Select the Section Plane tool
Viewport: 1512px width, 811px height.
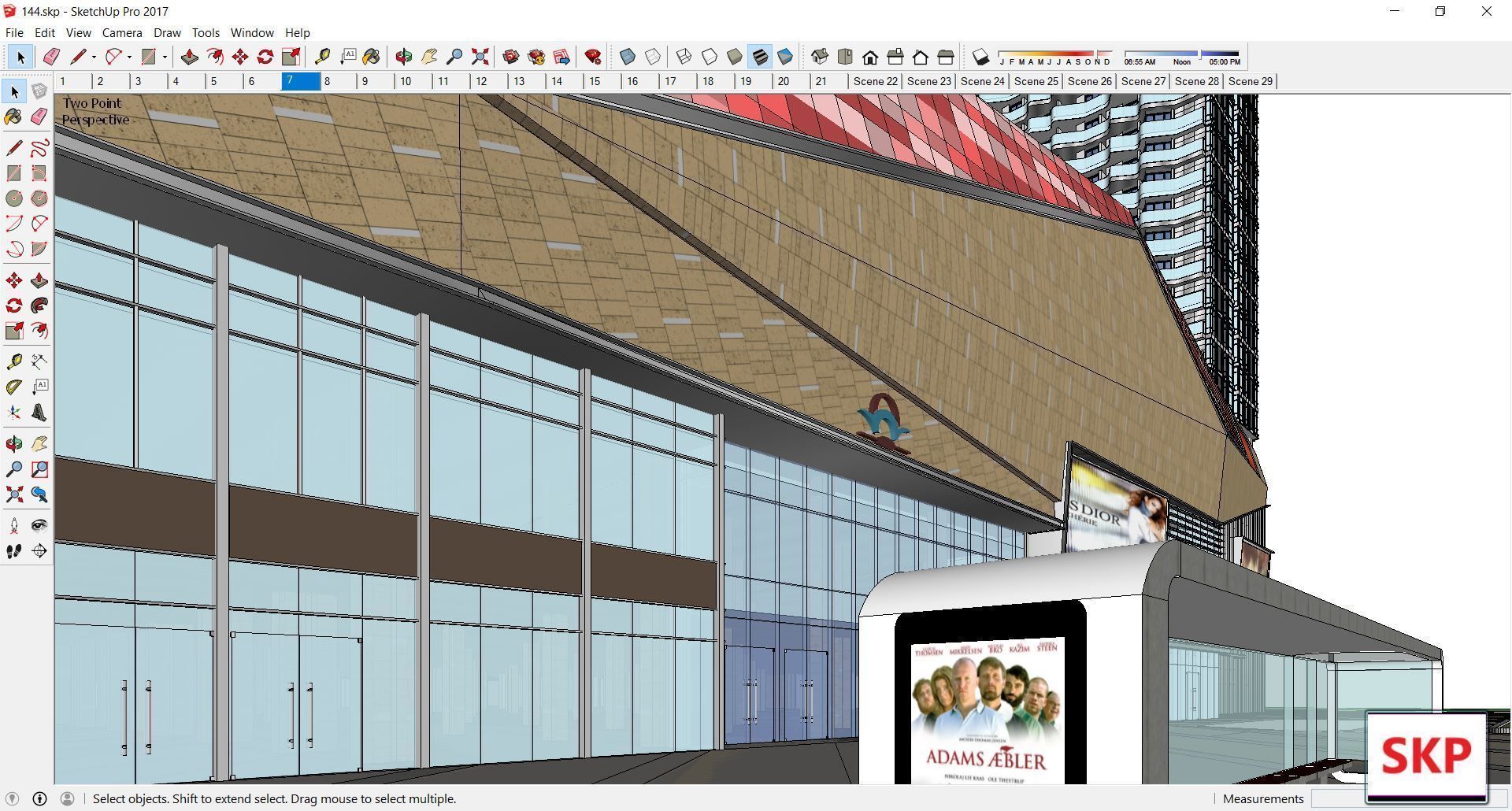[x=39, y=551]
